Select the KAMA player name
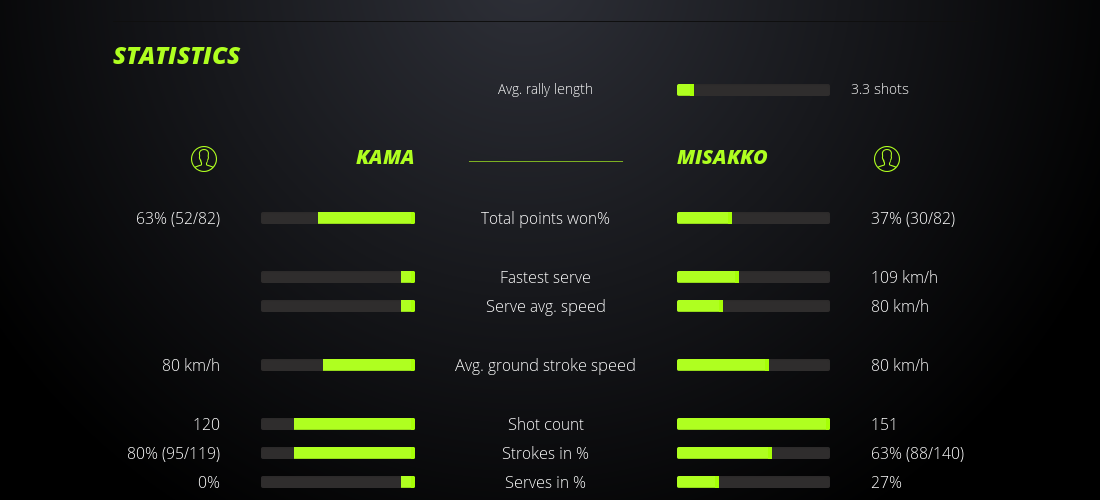 385,157
